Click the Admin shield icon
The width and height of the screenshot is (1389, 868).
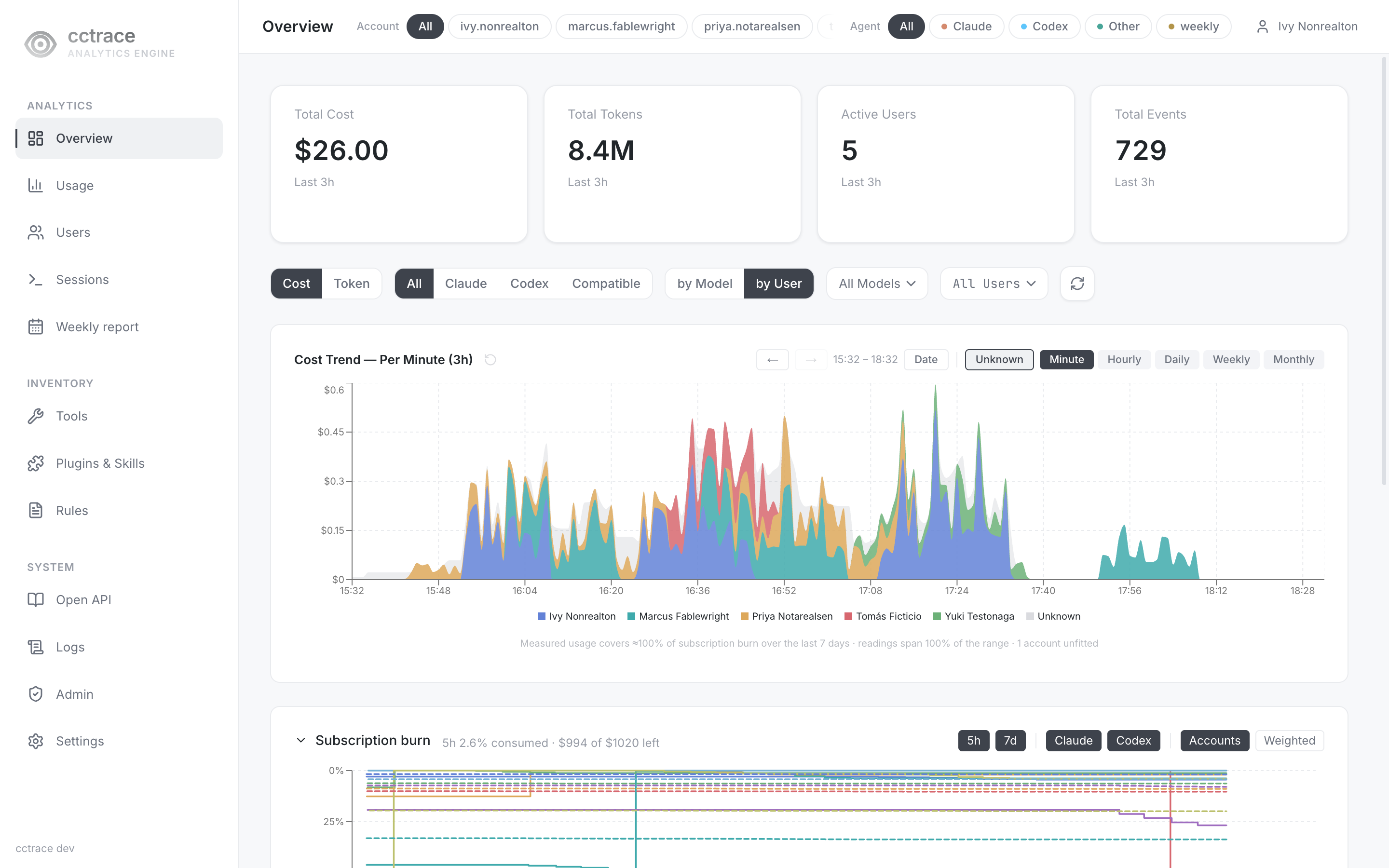point(36,694)
